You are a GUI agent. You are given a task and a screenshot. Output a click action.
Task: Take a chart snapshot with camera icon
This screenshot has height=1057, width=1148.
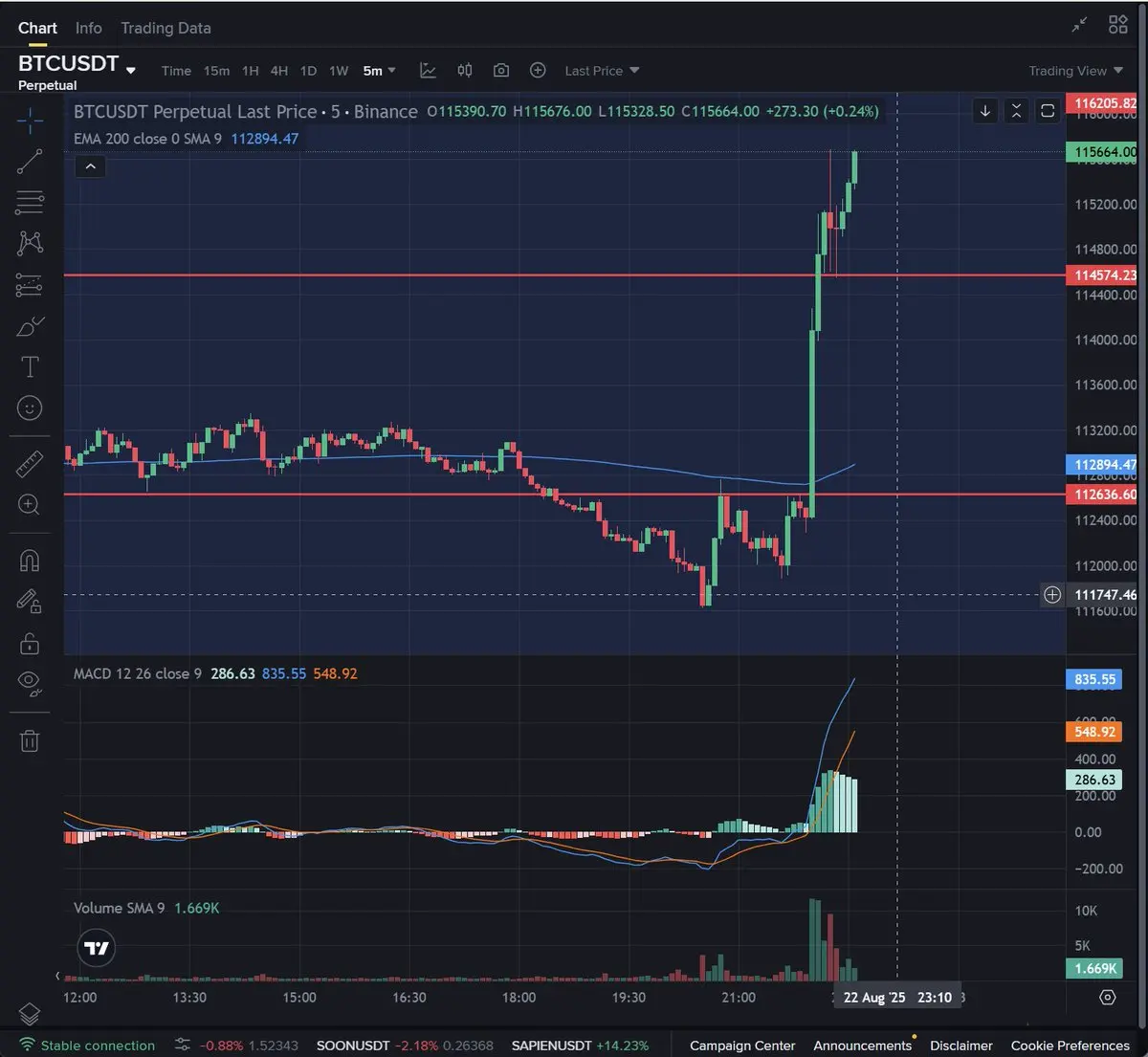[x=501, y=71]
